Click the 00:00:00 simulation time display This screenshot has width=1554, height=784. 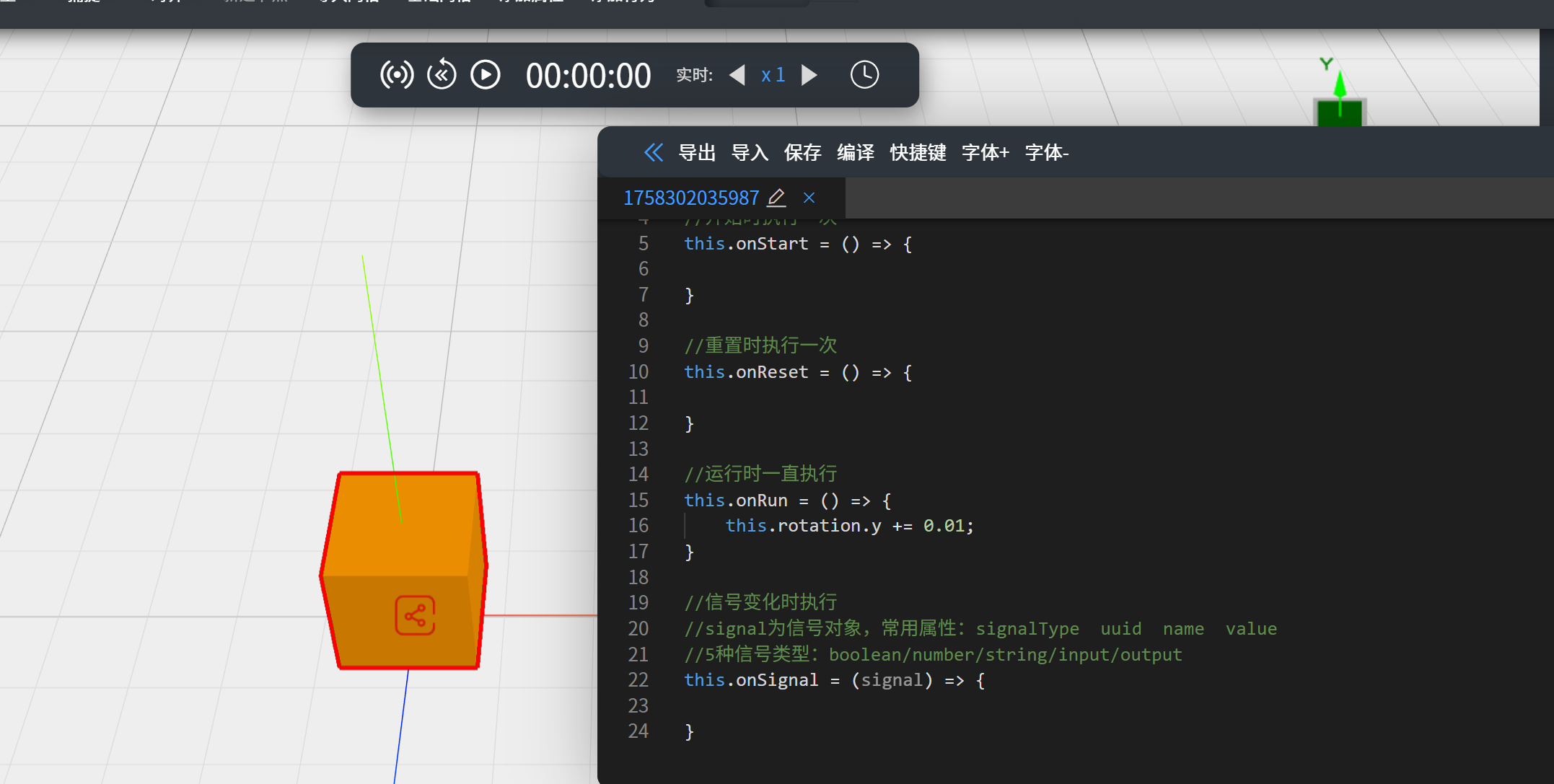(x=588, y=76)
